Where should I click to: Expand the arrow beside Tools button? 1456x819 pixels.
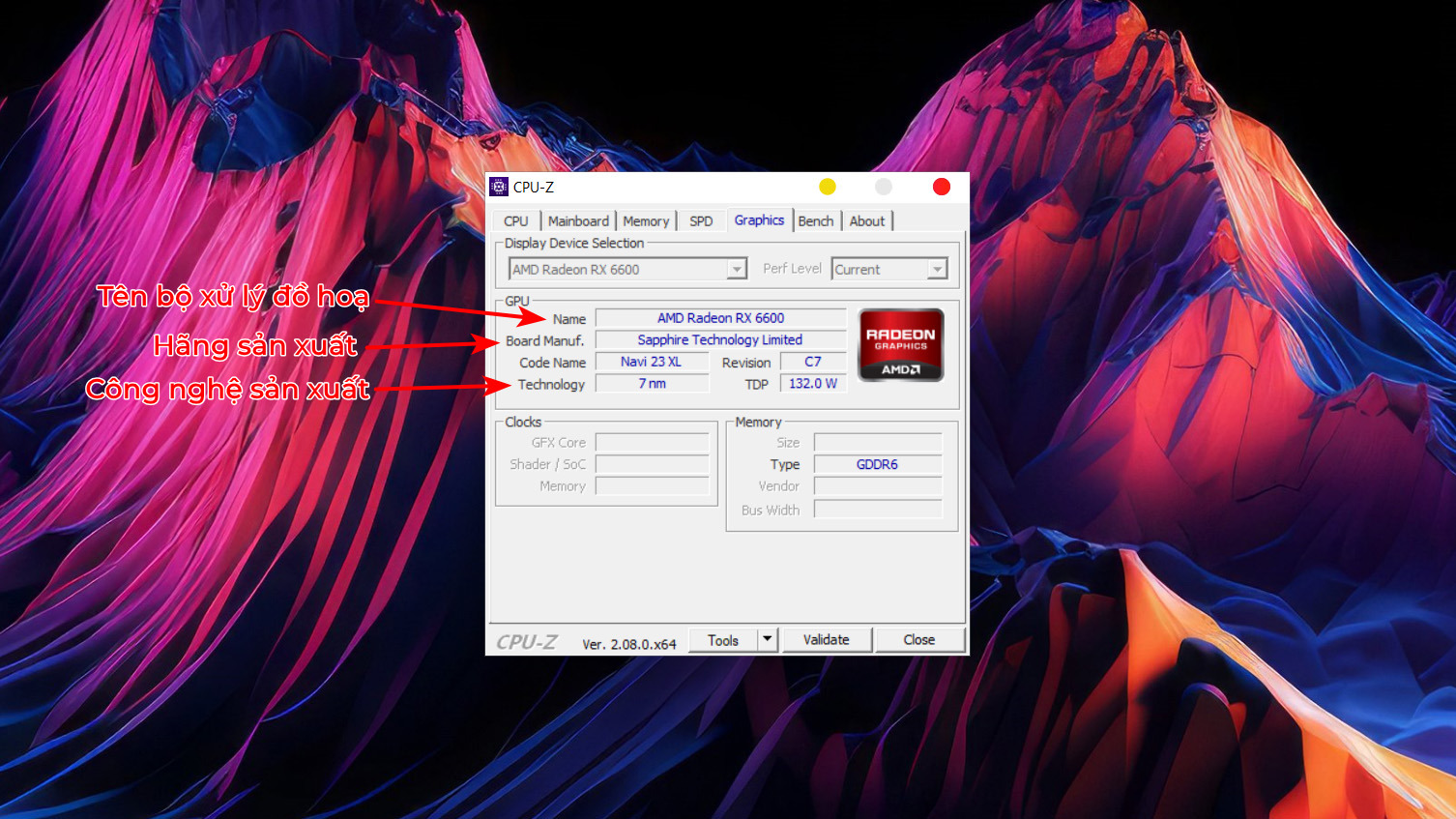(768, 639)
